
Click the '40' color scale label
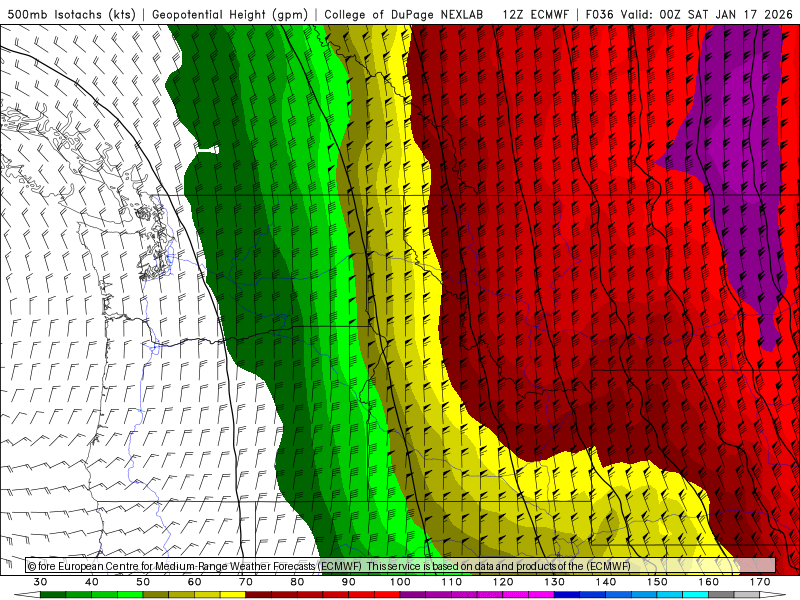coord(92,582)
